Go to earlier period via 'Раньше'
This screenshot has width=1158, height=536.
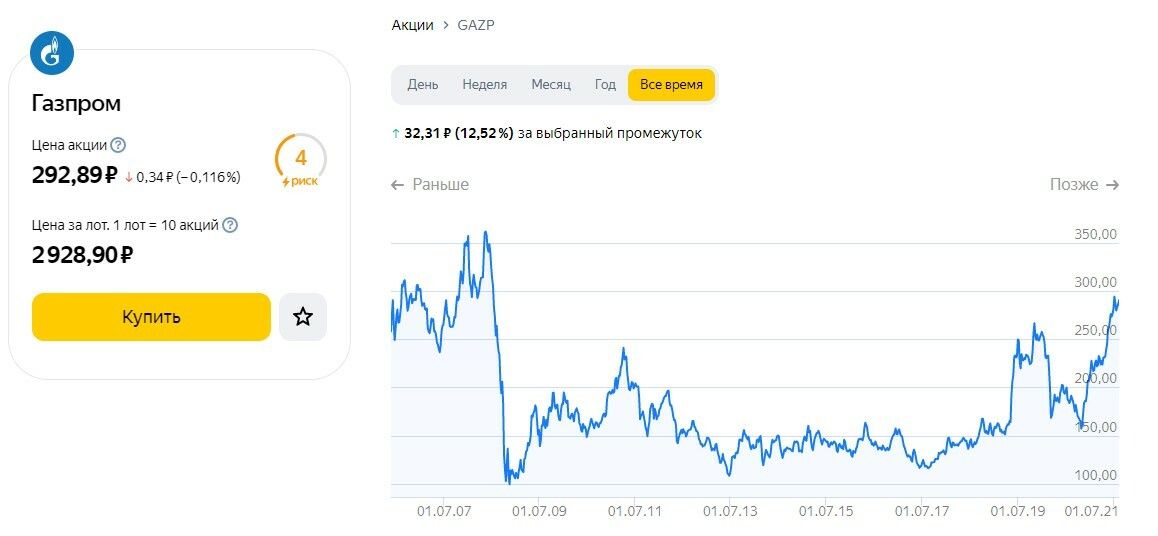[440, 185]
